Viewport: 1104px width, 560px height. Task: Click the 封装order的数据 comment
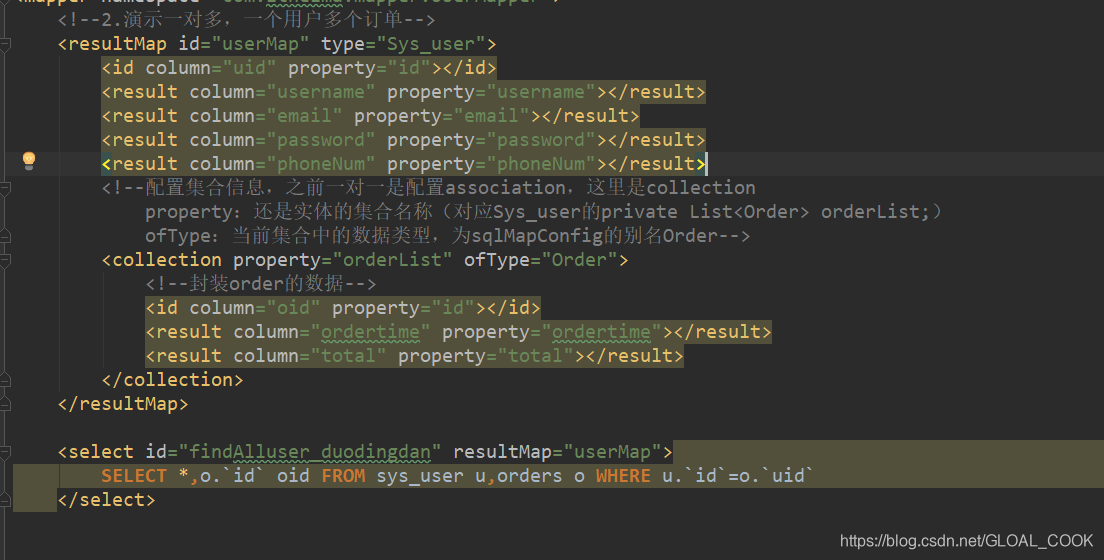[261, 284]
